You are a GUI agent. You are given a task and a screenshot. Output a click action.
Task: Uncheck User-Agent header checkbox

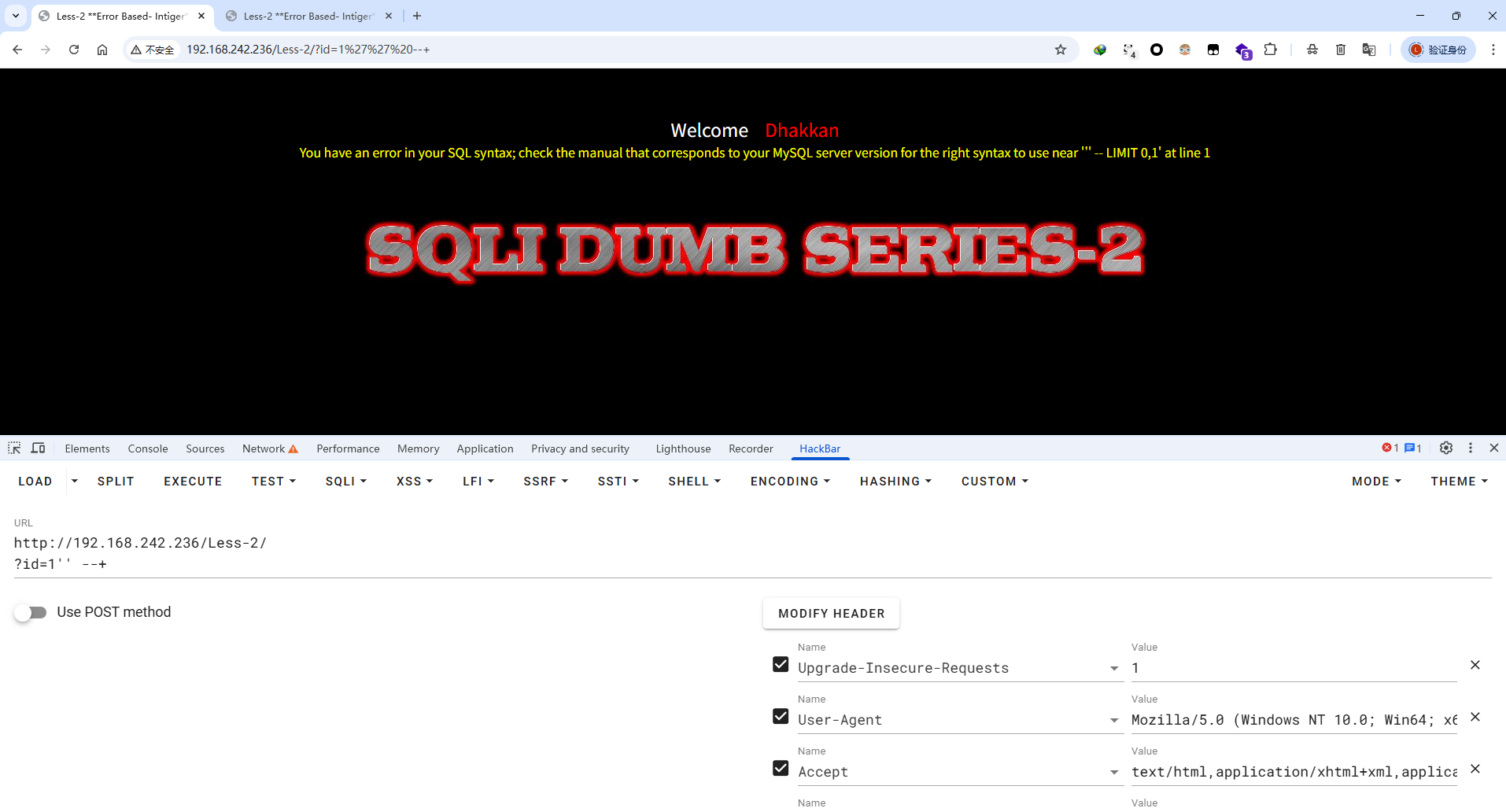click(x=781, y=717)
